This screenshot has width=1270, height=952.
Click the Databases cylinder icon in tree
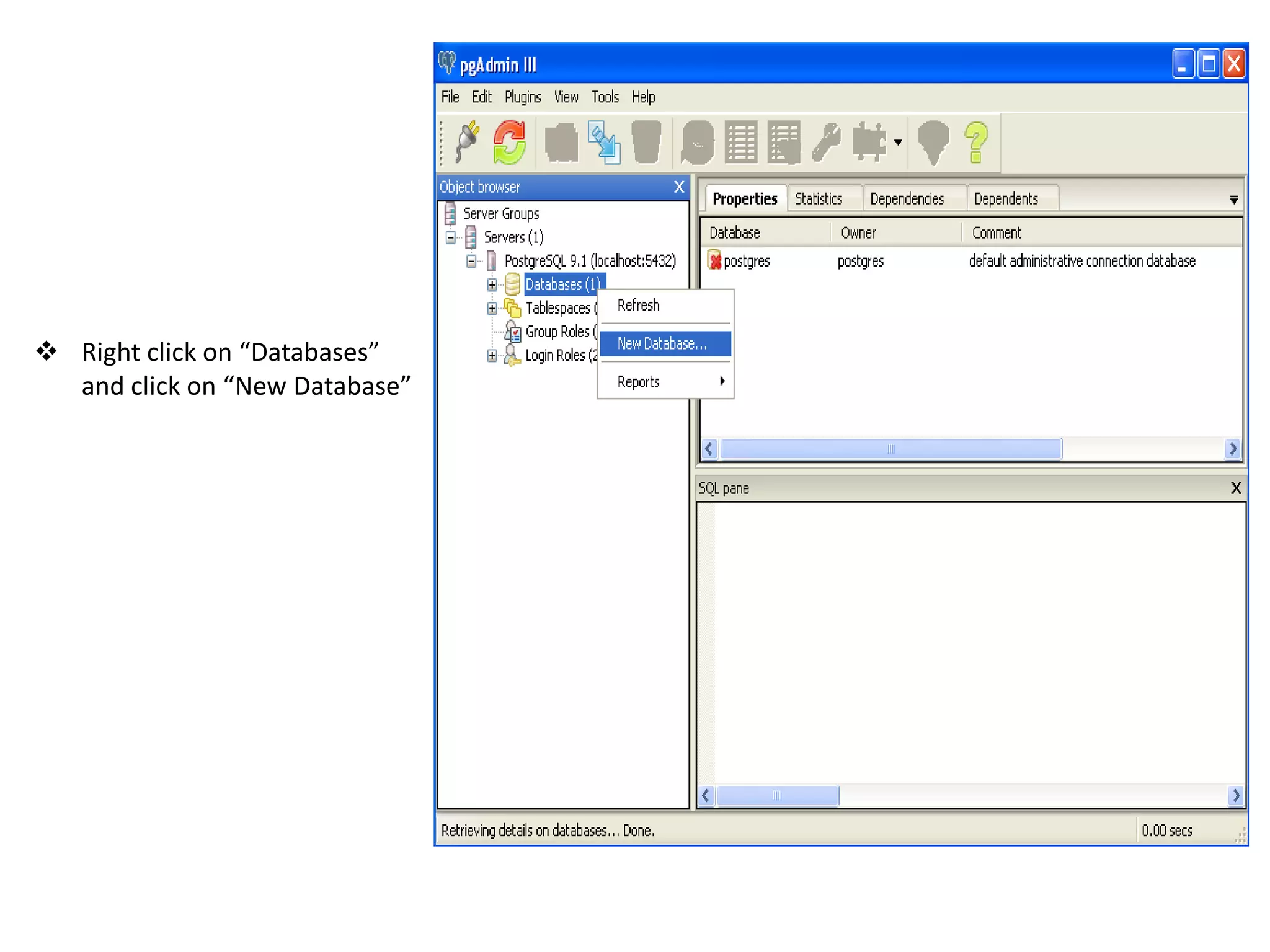512,284
